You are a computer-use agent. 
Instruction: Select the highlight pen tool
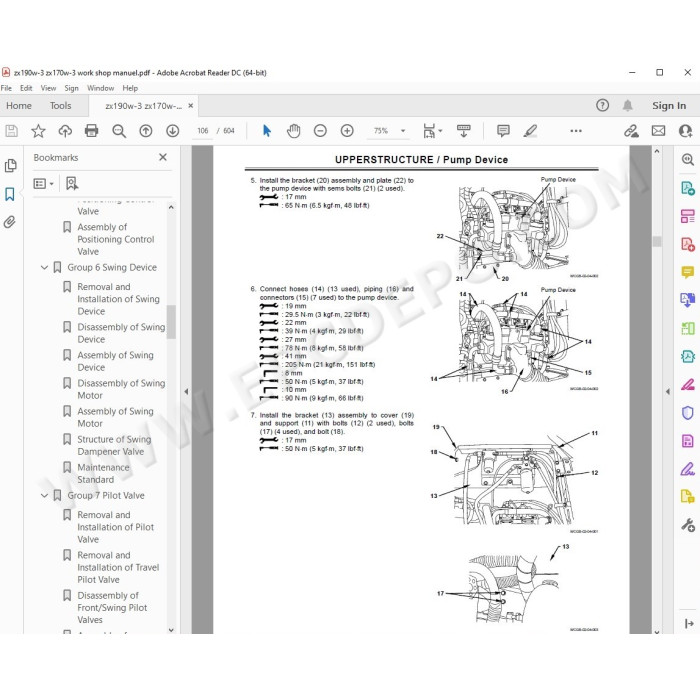pos(530,131)
